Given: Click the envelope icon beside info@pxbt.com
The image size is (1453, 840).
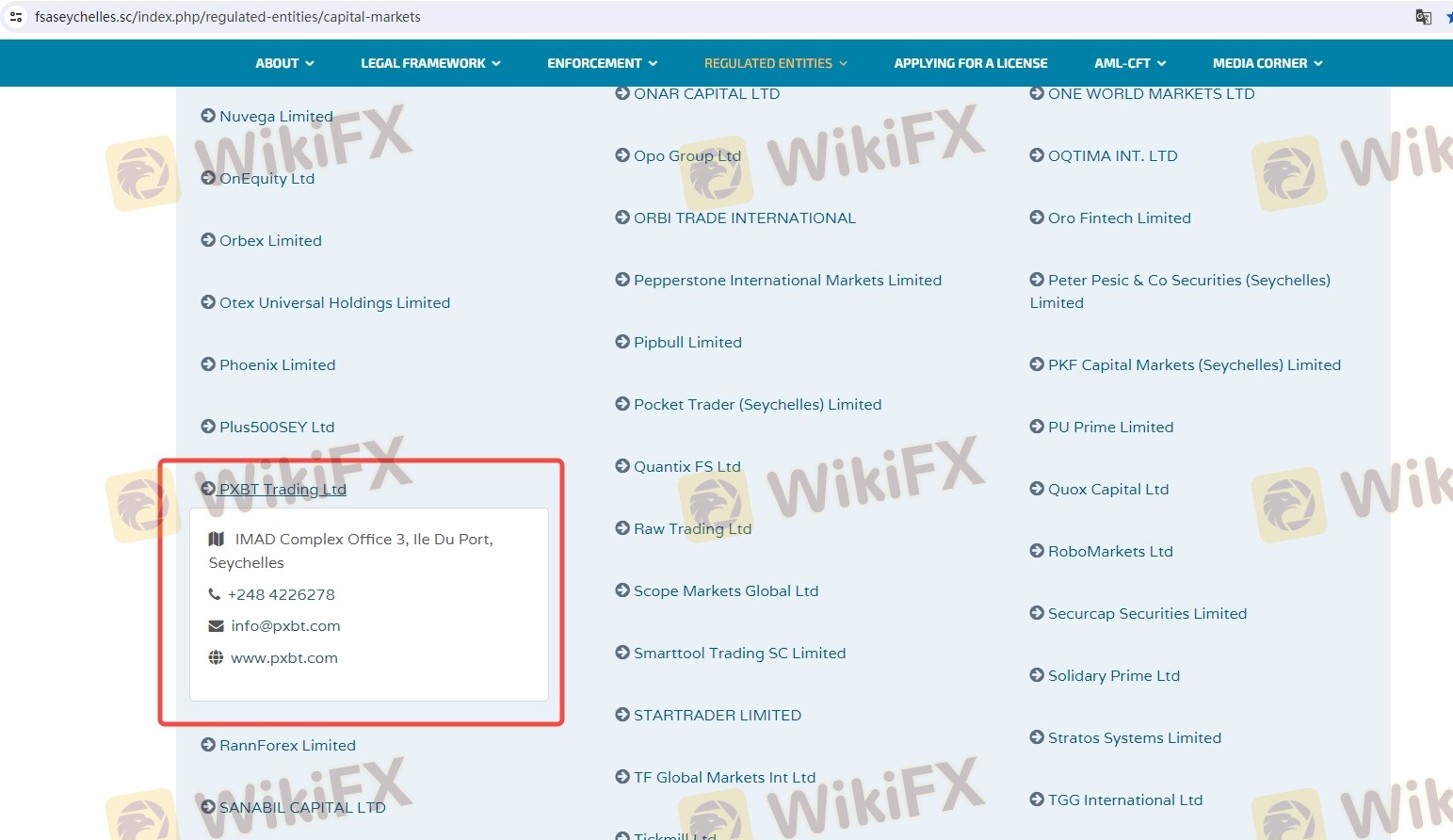Looking at the screenshot, I should coord(216,626).
